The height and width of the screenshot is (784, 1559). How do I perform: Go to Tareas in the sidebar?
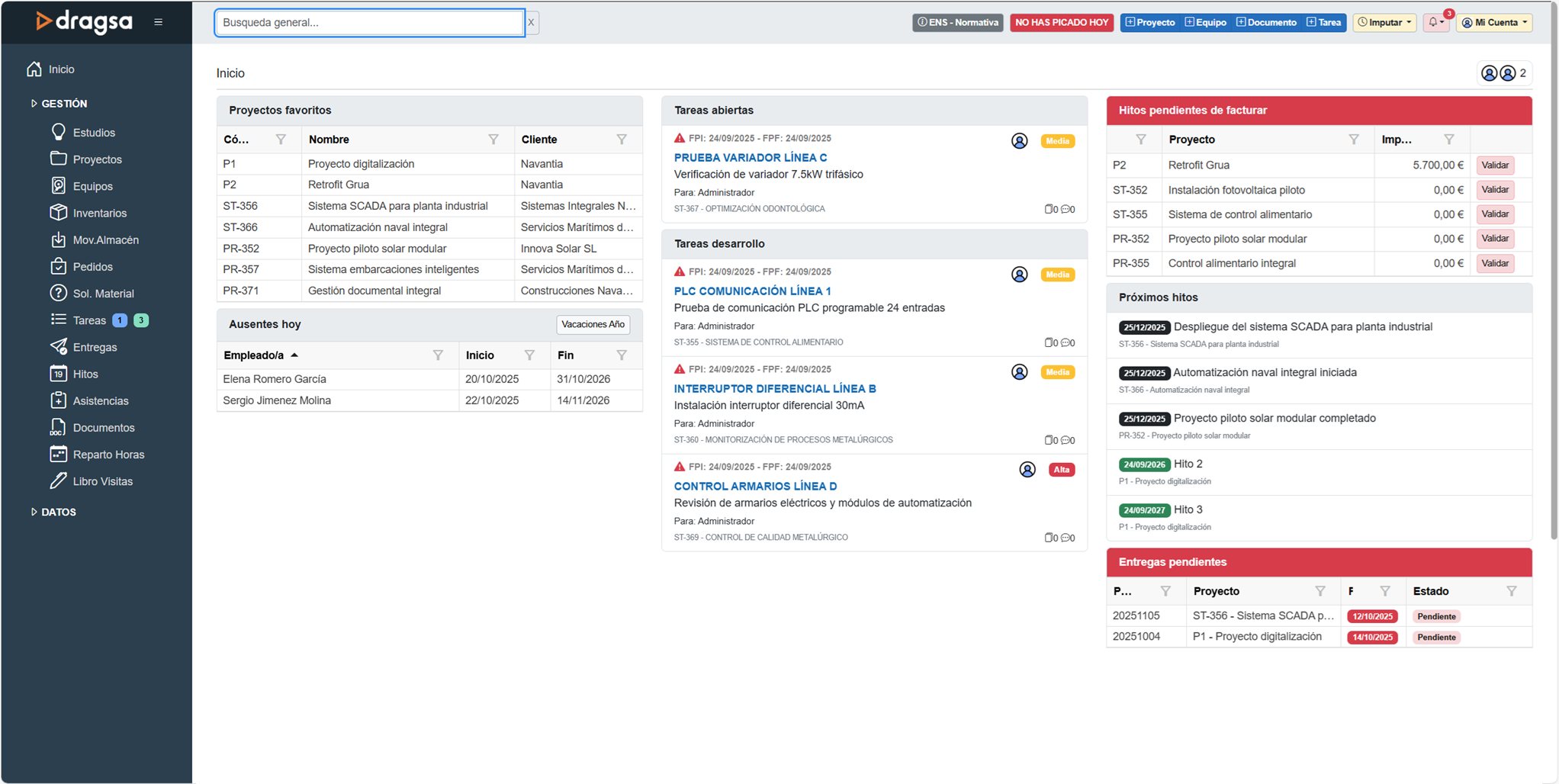coord(89,320)
